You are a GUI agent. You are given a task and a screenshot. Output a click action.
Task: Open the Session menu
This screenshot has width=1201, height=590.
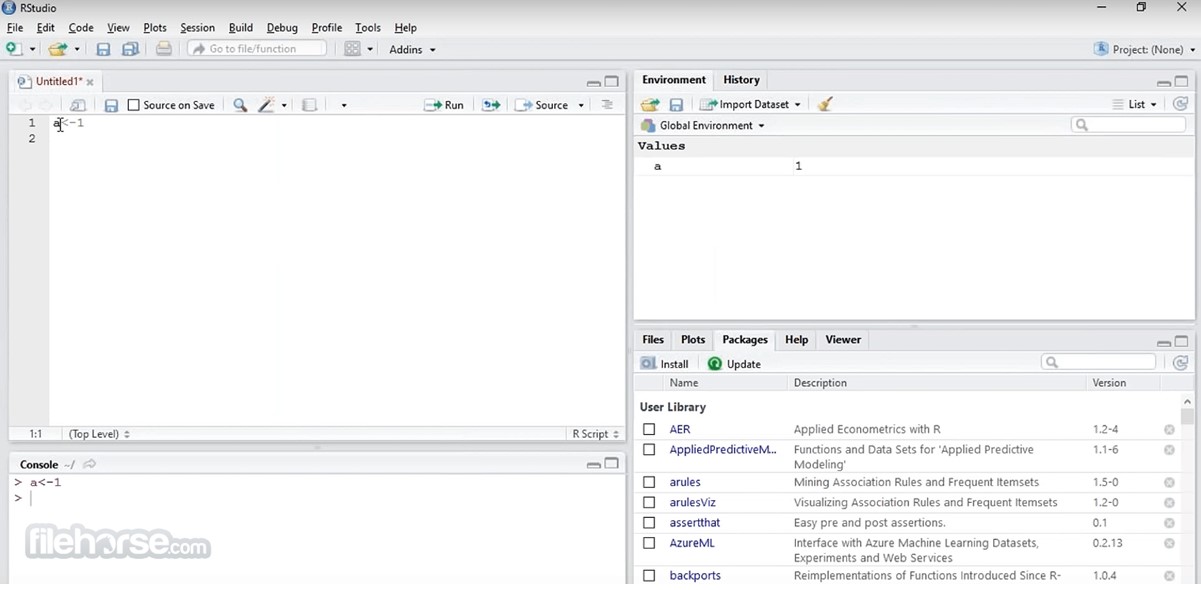tap(197, 28)
